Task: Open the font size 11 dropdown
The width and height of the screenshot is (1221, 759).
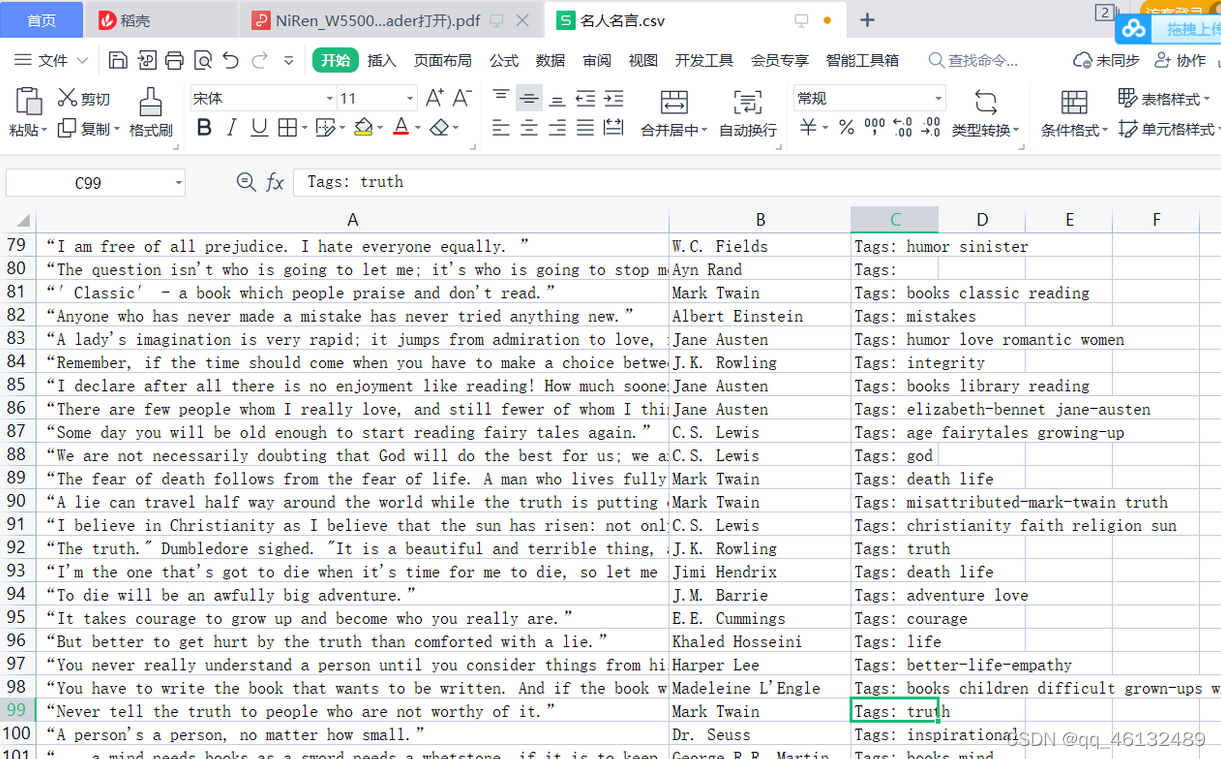Action: [x=409, y=98]
